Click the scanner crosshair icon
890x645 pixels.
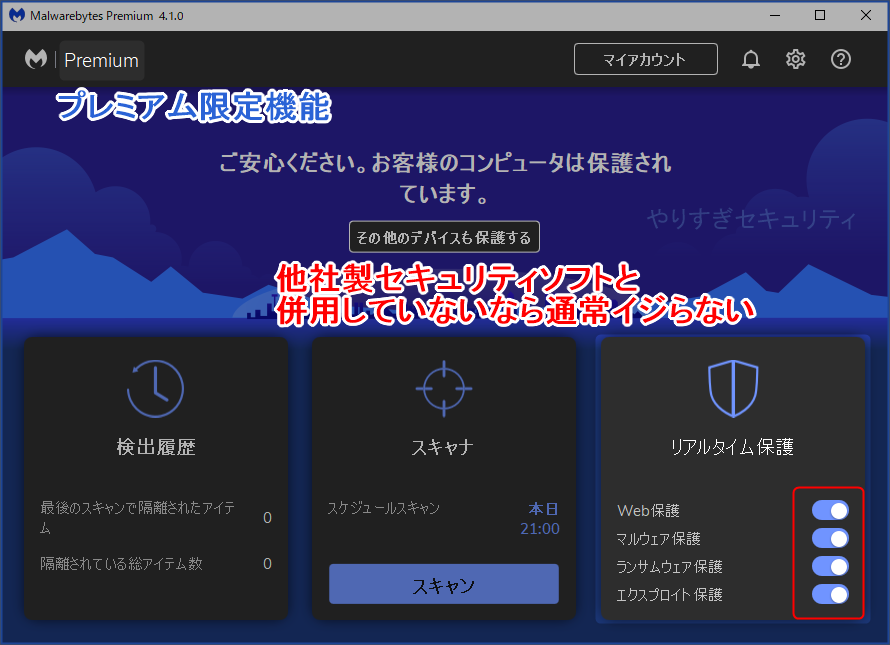[444, 389]
